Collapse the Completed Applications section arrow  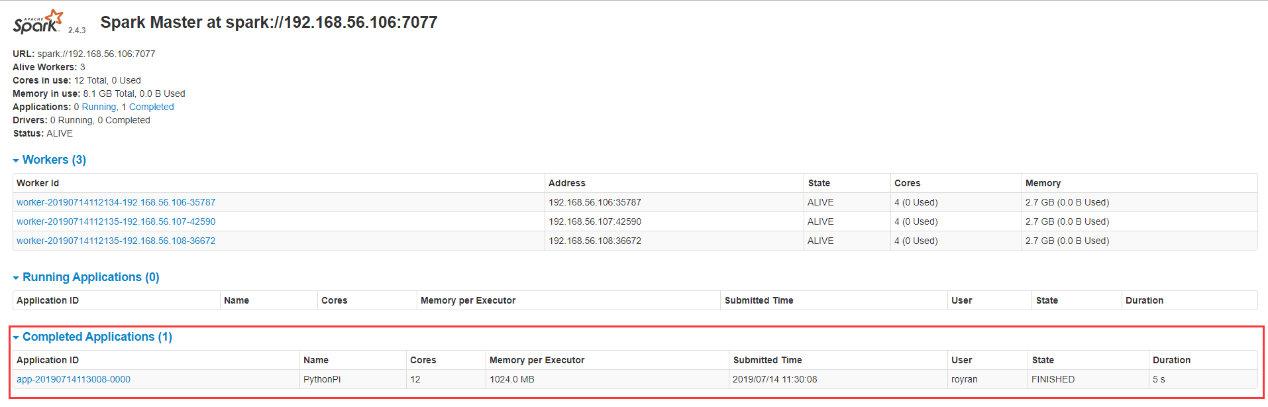16,338
